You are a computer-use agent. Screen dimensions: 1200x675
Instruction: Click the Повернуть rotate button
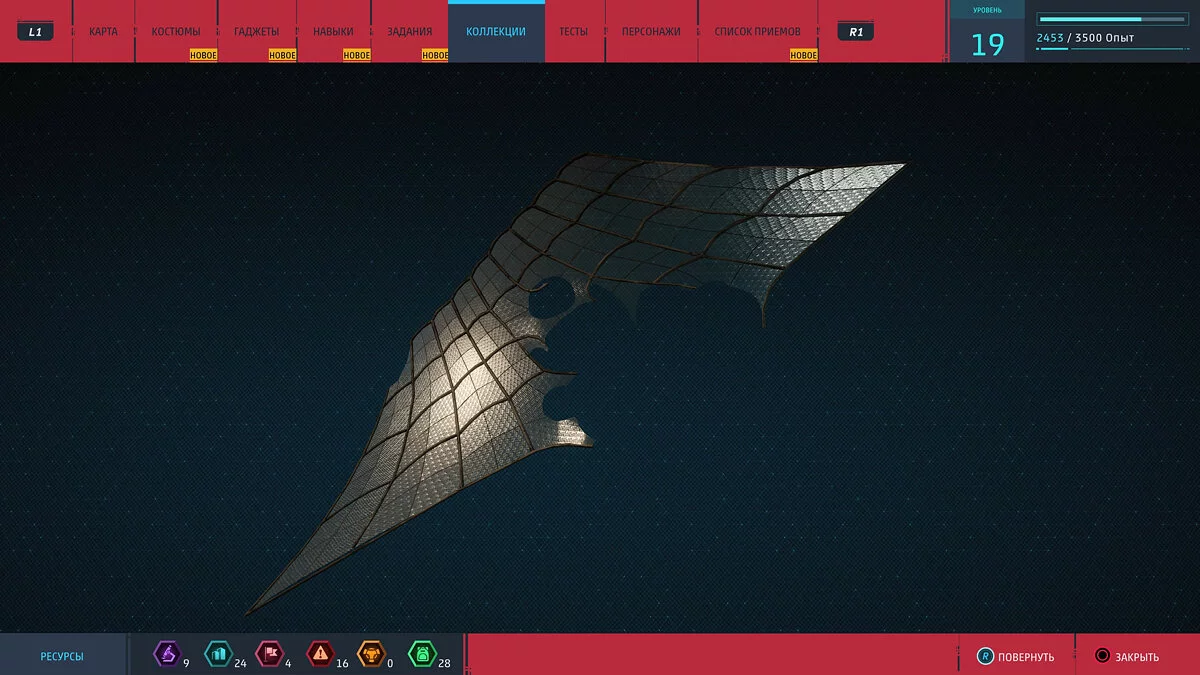click(x=1016, y=656)
